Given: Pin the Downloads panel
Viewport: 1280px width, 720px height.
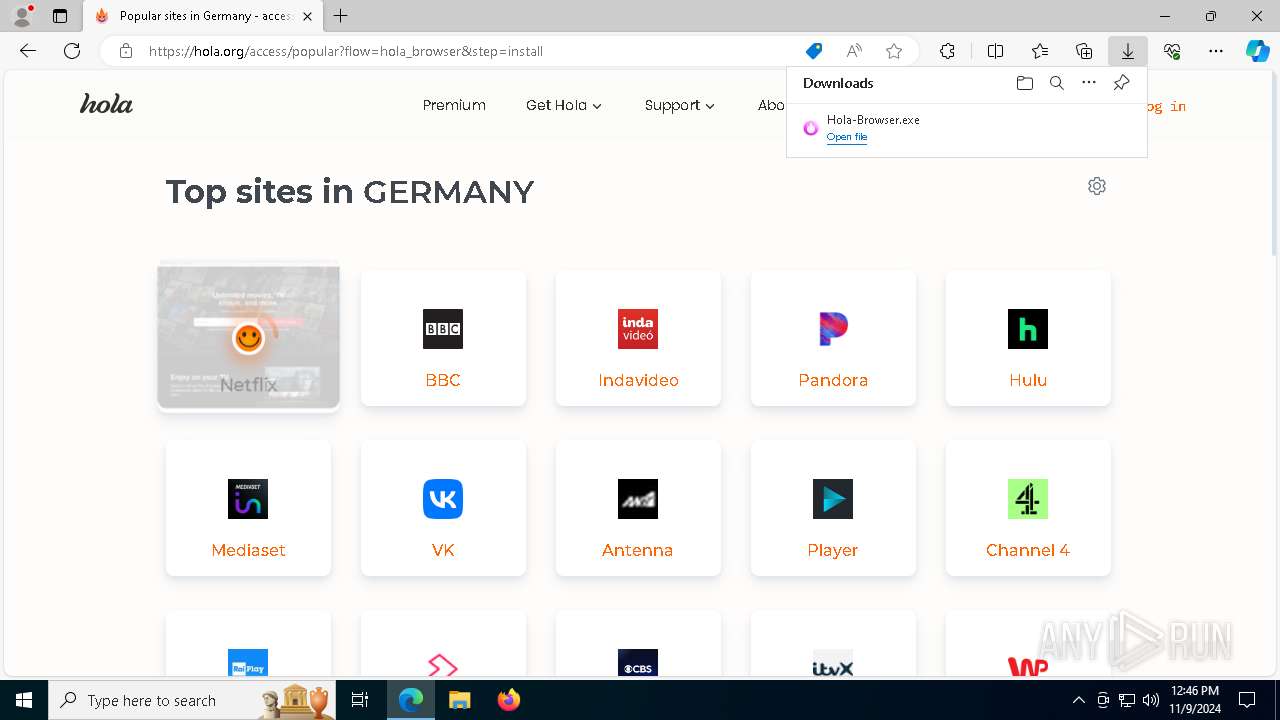Looking at the screenshot, I should tap(1121, 83).
